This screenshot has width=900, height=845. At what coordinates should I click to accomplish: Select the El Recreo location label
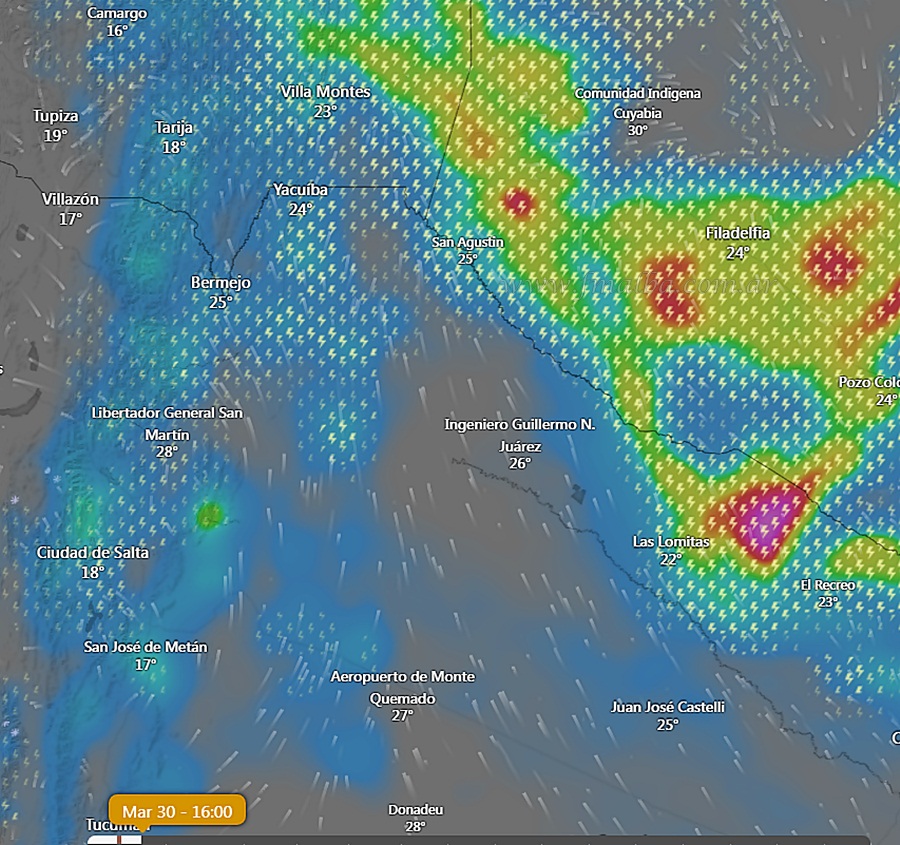point(827,585)
